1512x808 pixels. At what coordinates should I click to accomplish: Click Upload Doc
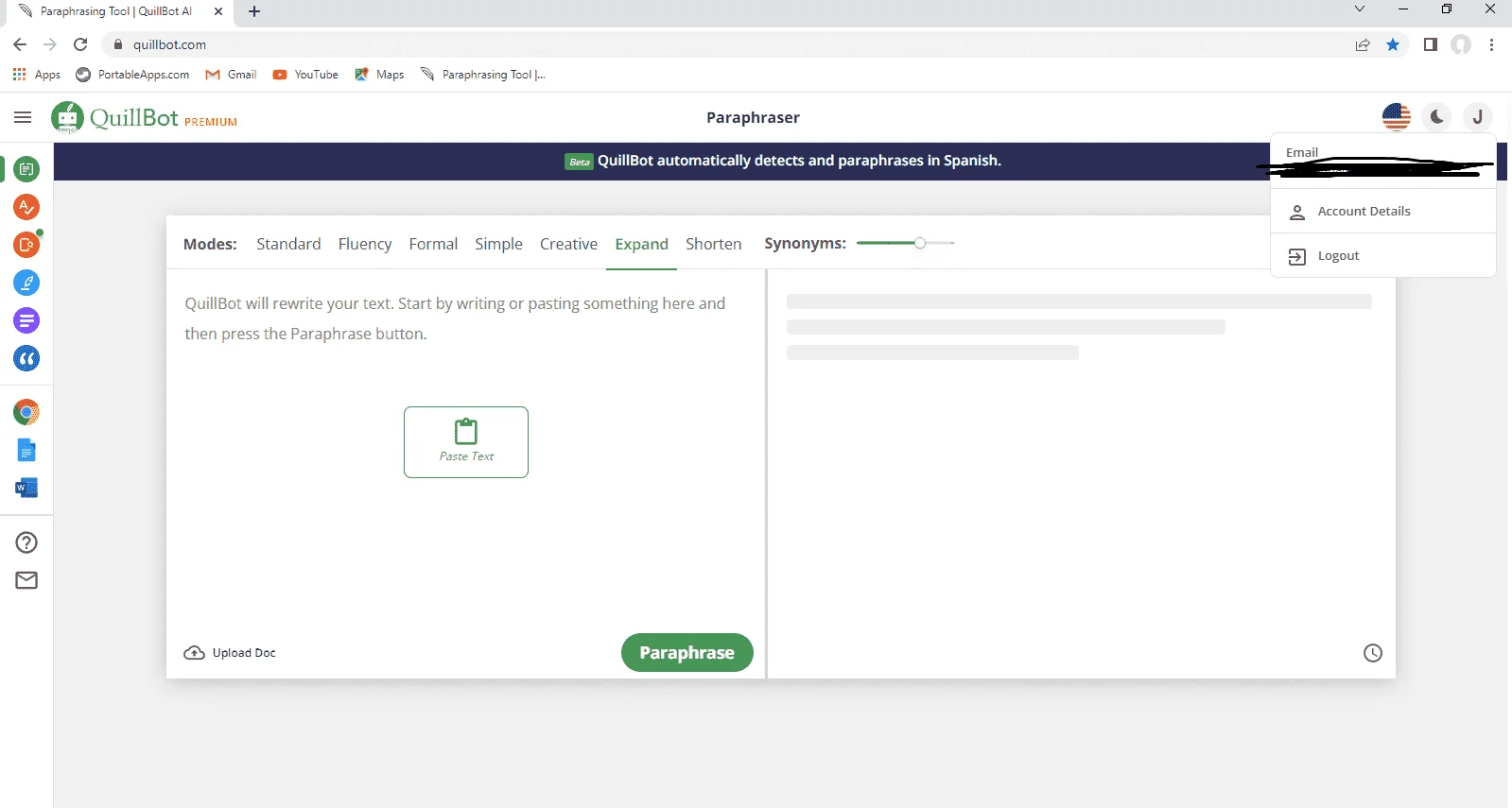[230, 653]
